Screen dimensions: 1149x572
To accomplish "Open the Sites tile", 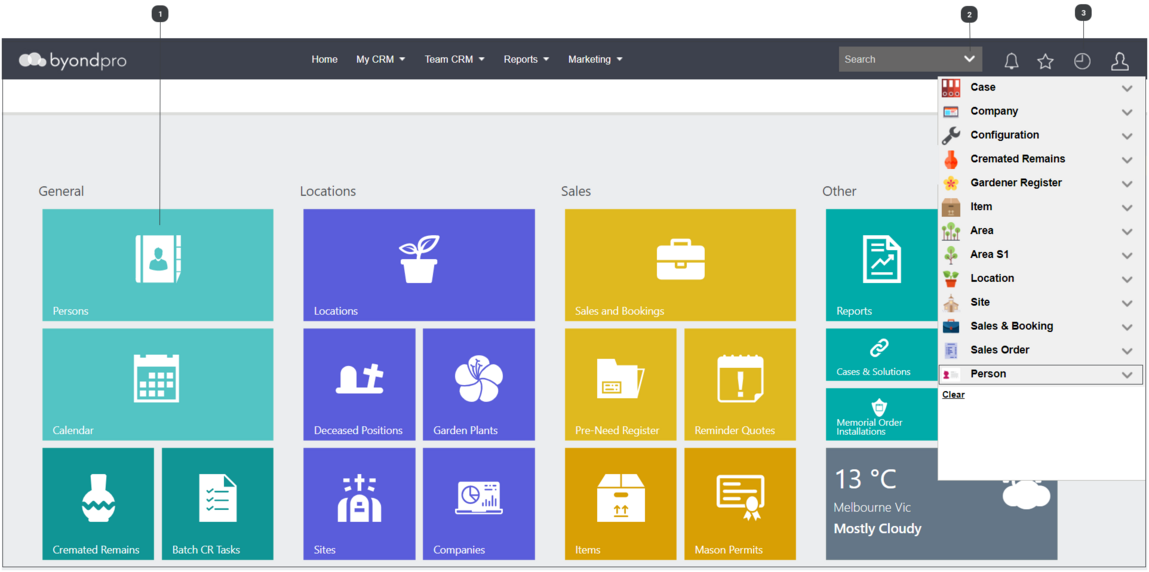I will click(359, 504).
